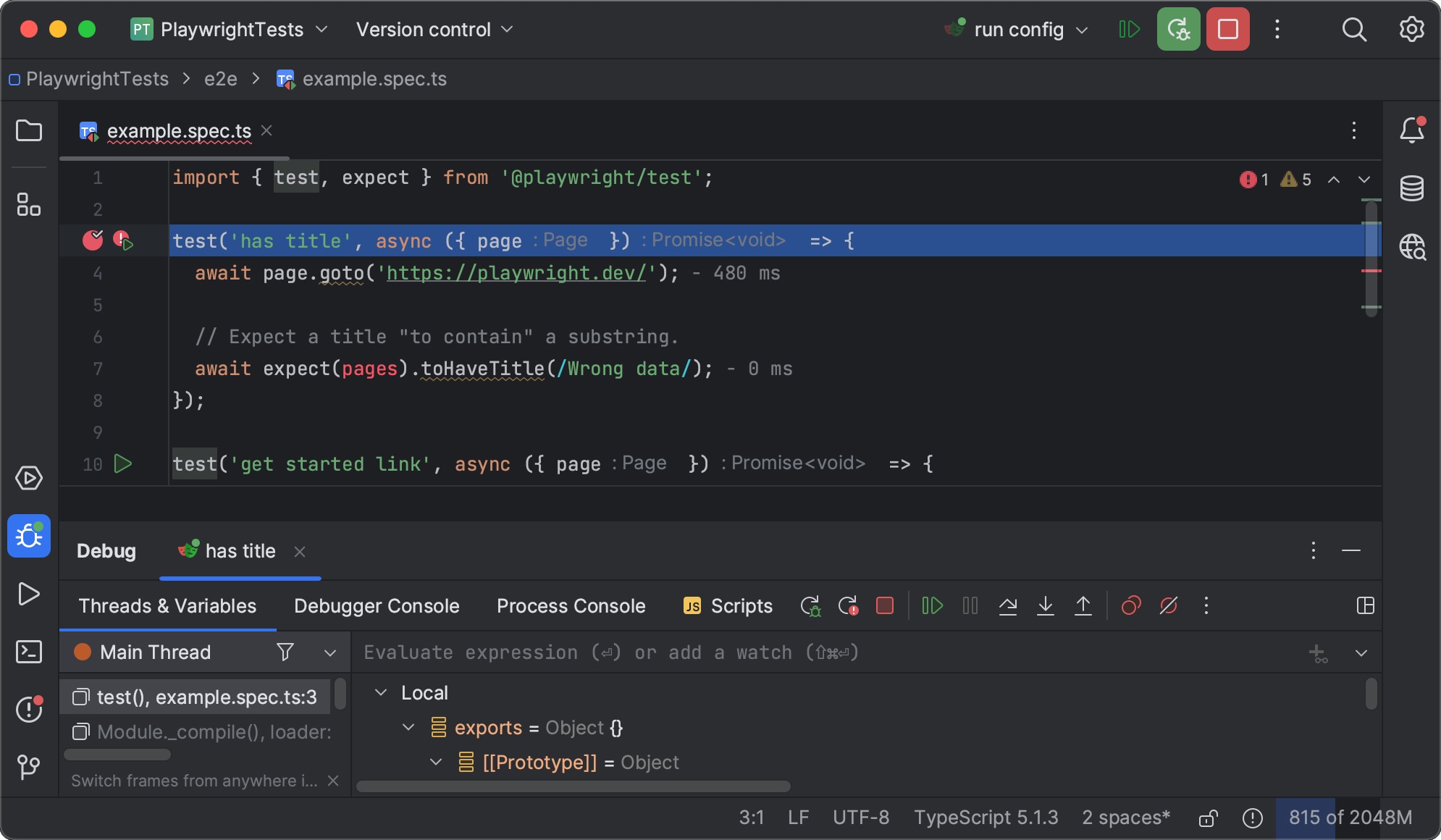1441x840 pixels.
Task: Switch to the Debugger Console tab
Action: pyautogui.click(x=376, y=606)
